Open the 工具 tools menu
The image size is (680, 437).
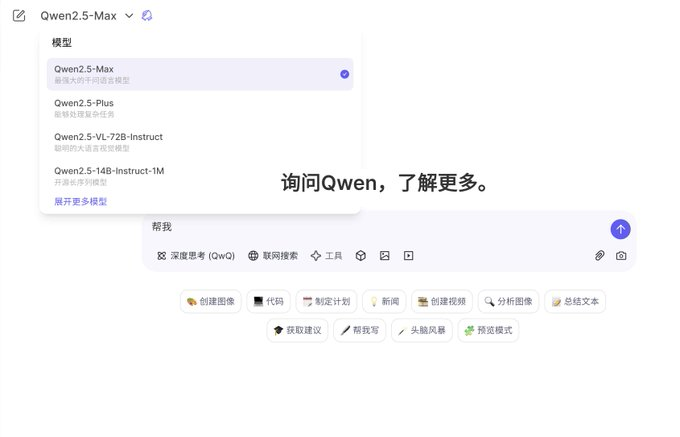(326, 256)
